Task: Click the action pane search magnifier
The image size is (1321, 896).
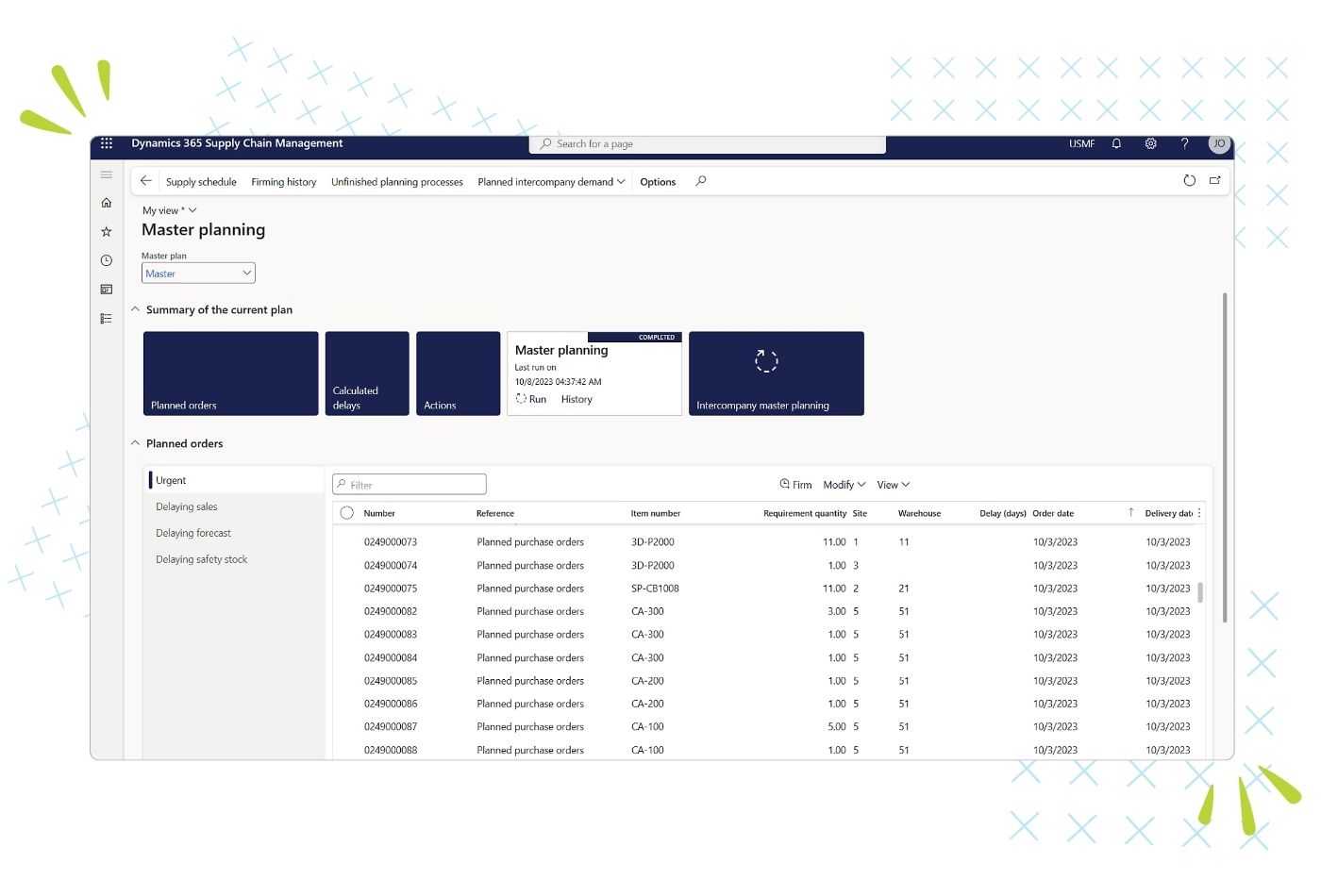Action: (701, 181)
